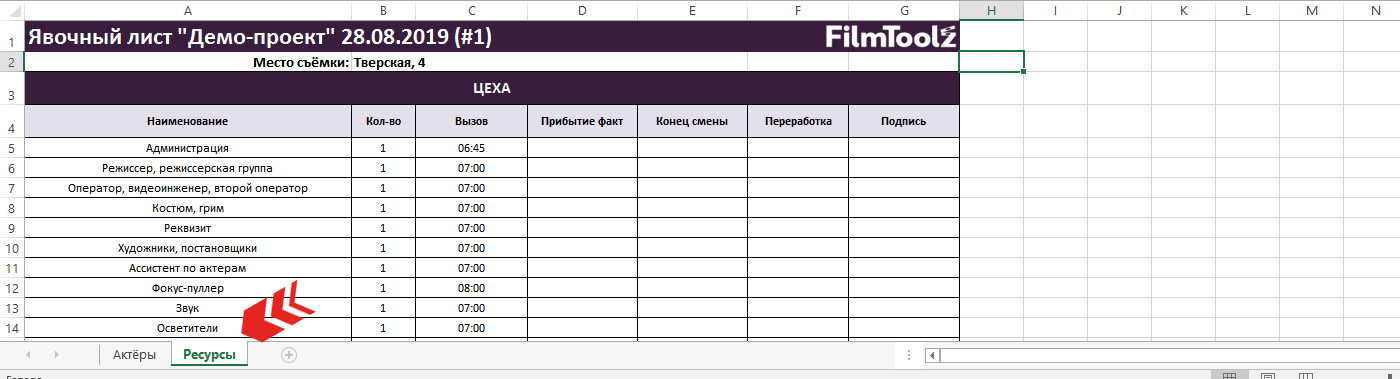Select column A header

pyautogui.click(x=188, y=10)
